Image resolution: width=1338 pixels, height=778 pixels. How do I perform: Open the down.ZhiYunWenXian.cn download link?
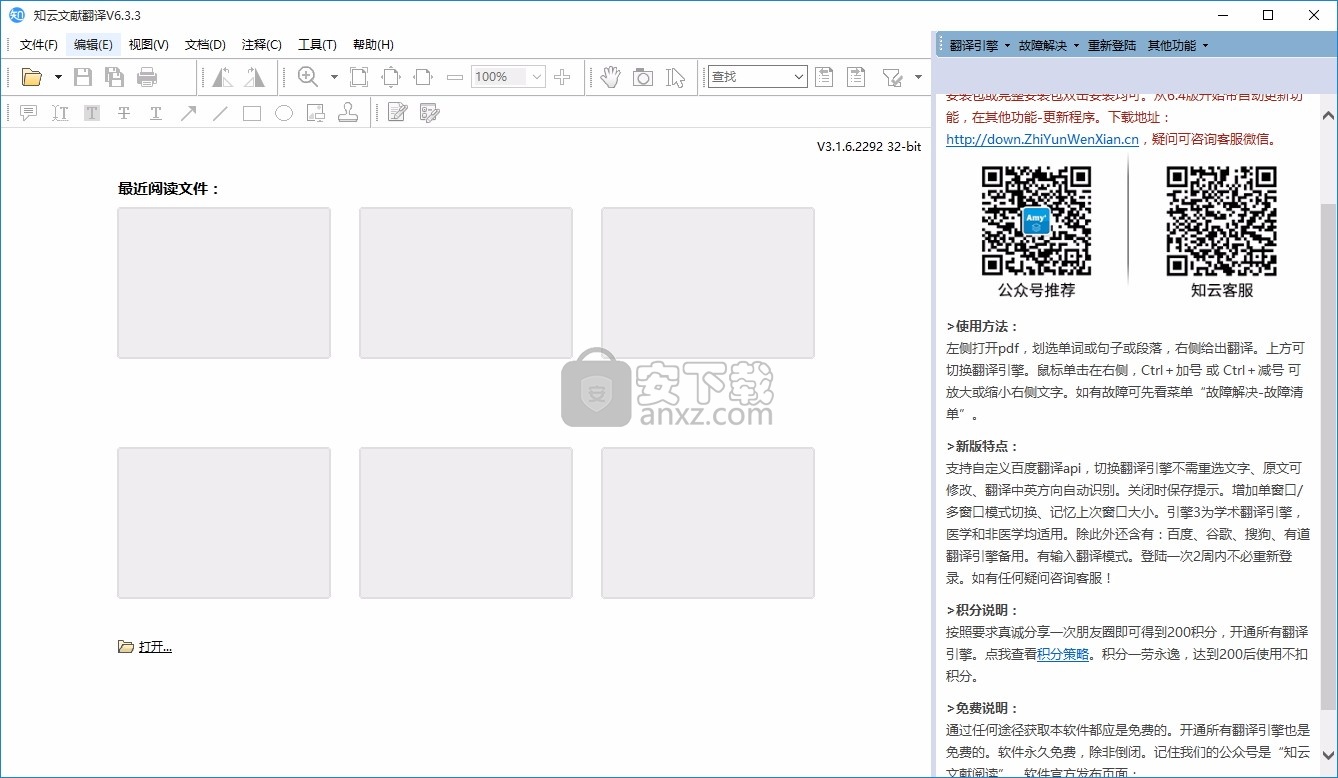(1042, 139)
